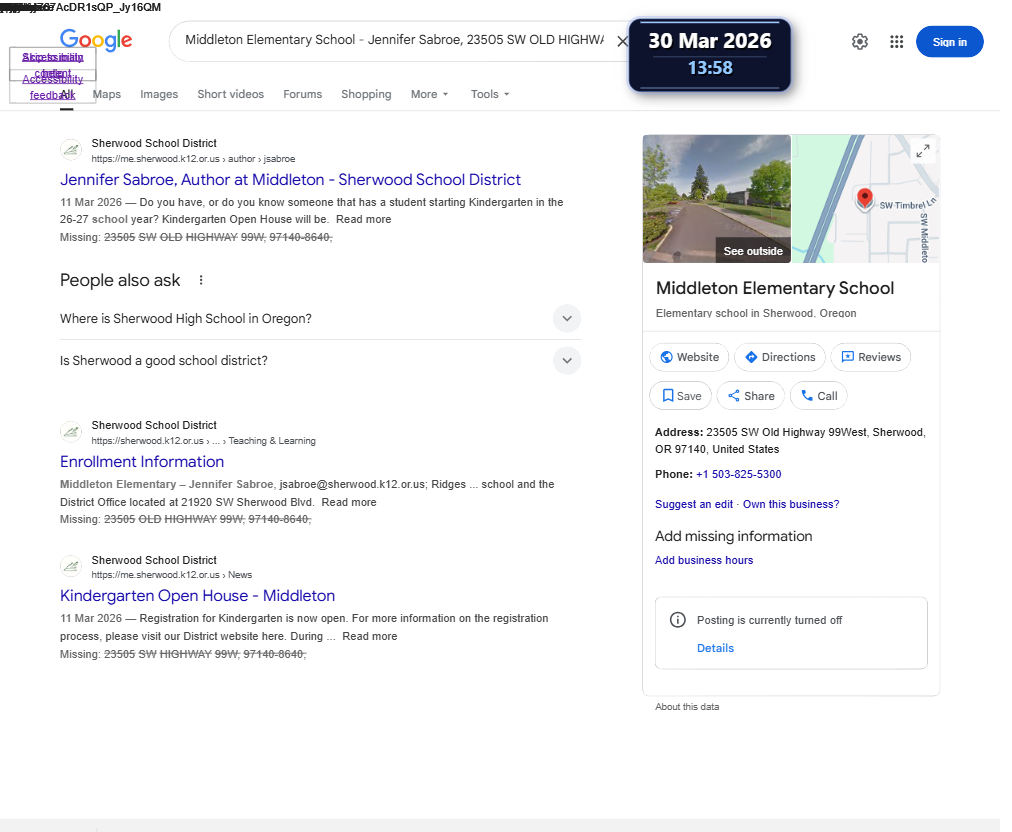Open the More dropdown menu

coord(429,94)
